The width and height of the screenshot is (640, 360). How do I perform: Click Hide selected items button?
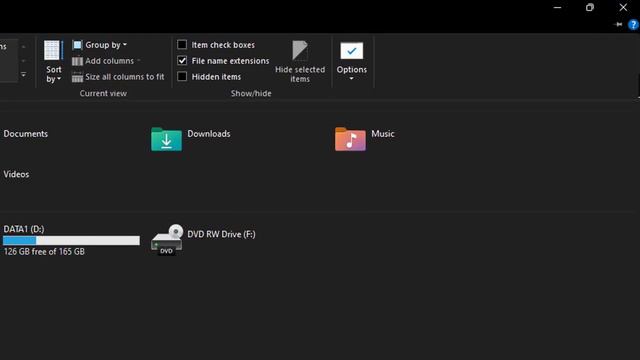[300, 61]
